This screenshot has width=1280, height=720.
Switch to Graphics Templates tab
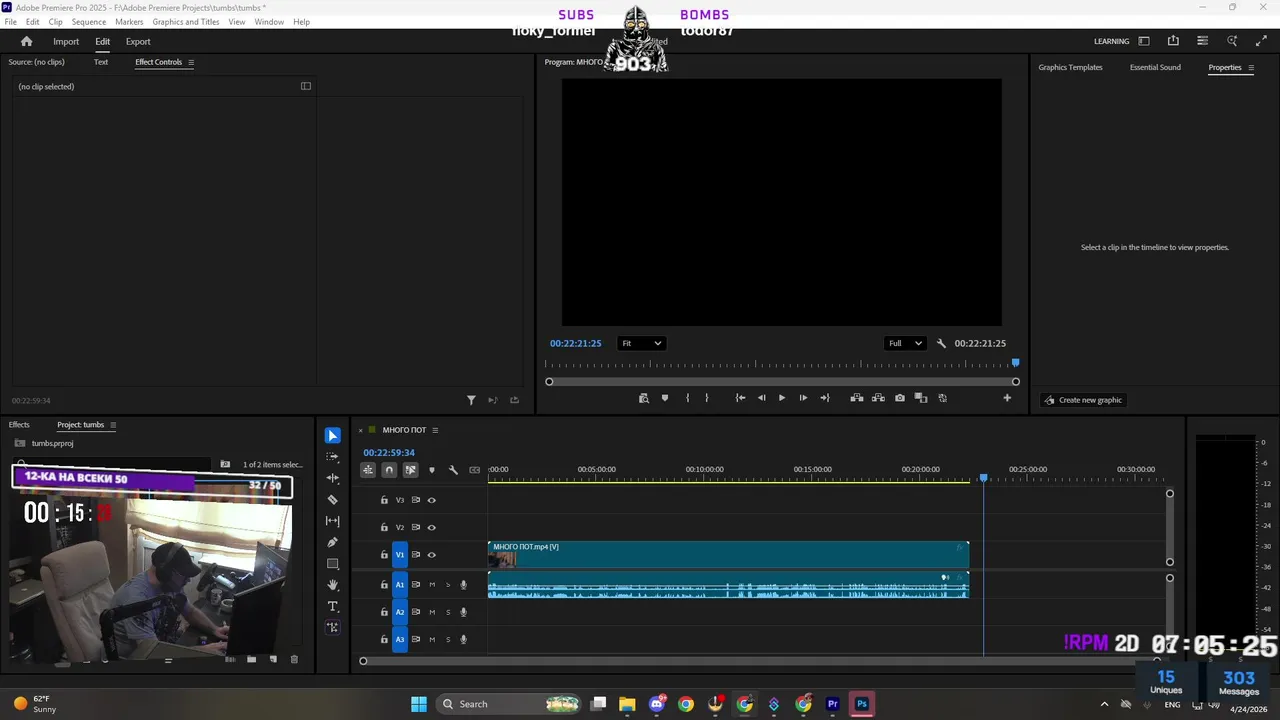click(1070, 67)
